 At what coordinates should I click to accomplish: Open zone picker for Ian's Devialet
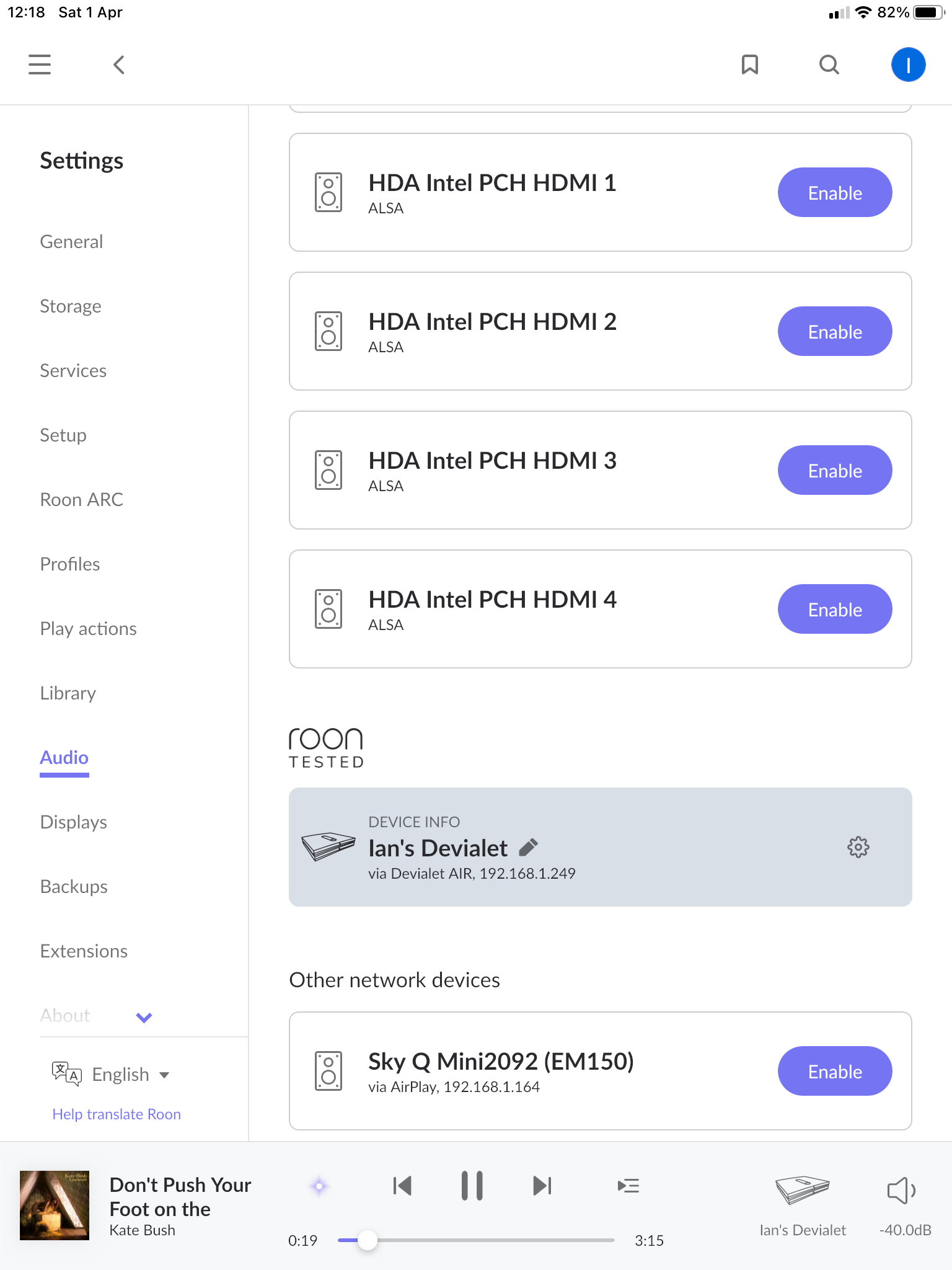tap(802, 1203)
